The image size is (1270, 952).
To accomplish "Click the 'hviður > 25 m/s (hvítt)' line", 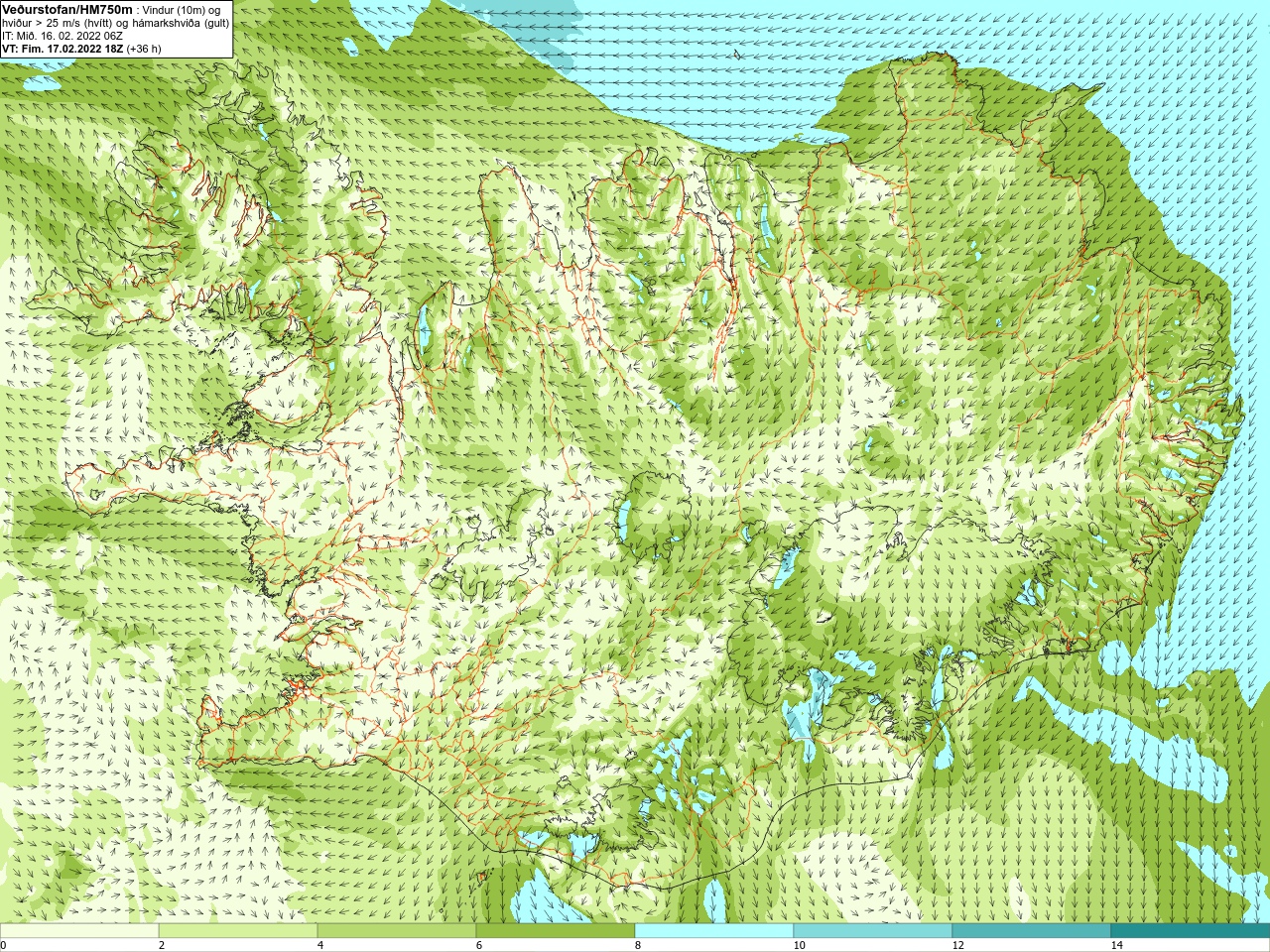I will click(x=116, y=22).
